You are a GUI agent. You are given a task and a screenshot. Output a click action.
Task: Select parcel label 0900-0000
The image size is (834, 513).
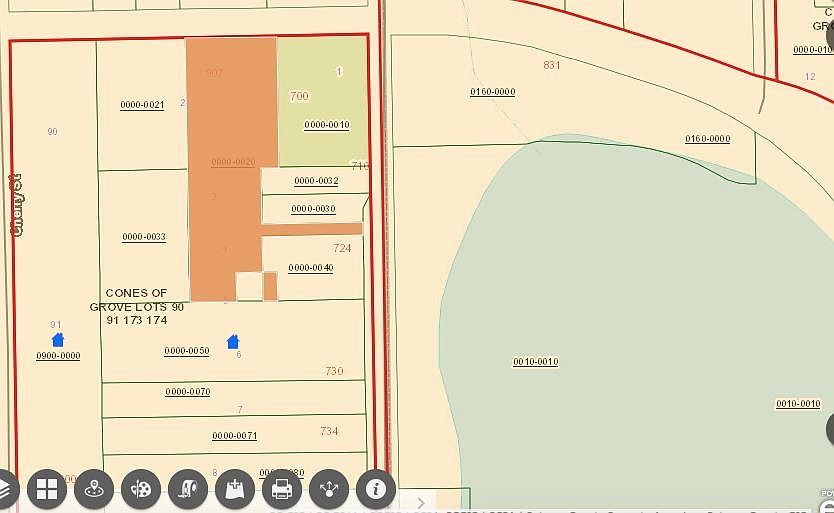pos(58,355)
